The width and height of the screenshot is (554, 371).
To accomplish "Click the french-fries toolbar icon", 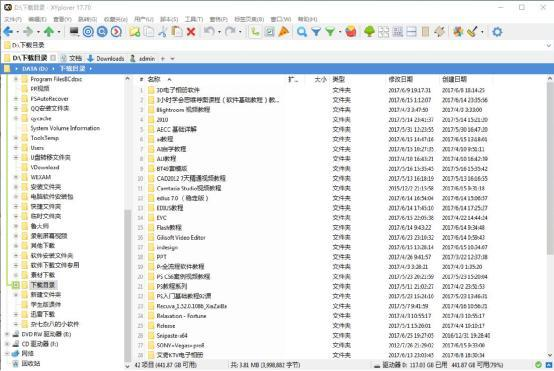I will (351, 32).
